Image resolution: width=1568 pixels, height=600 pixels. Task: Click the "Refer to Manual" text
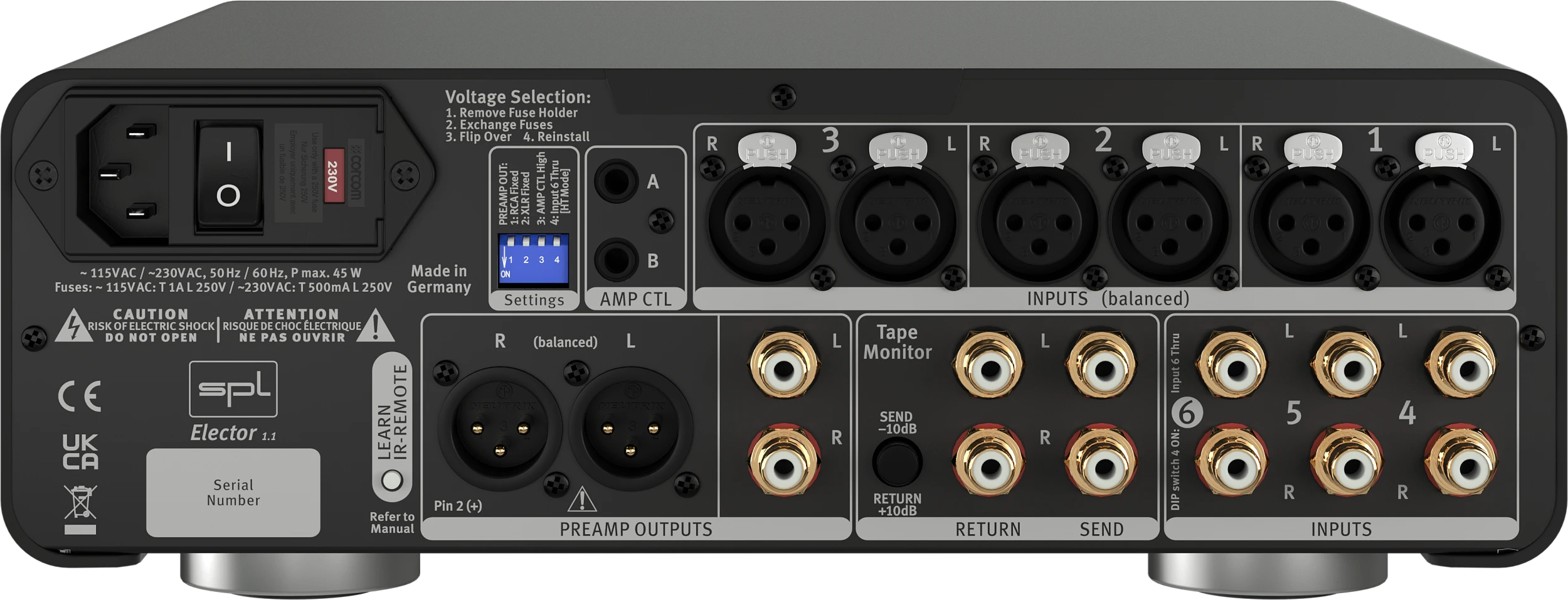point(392,523)
